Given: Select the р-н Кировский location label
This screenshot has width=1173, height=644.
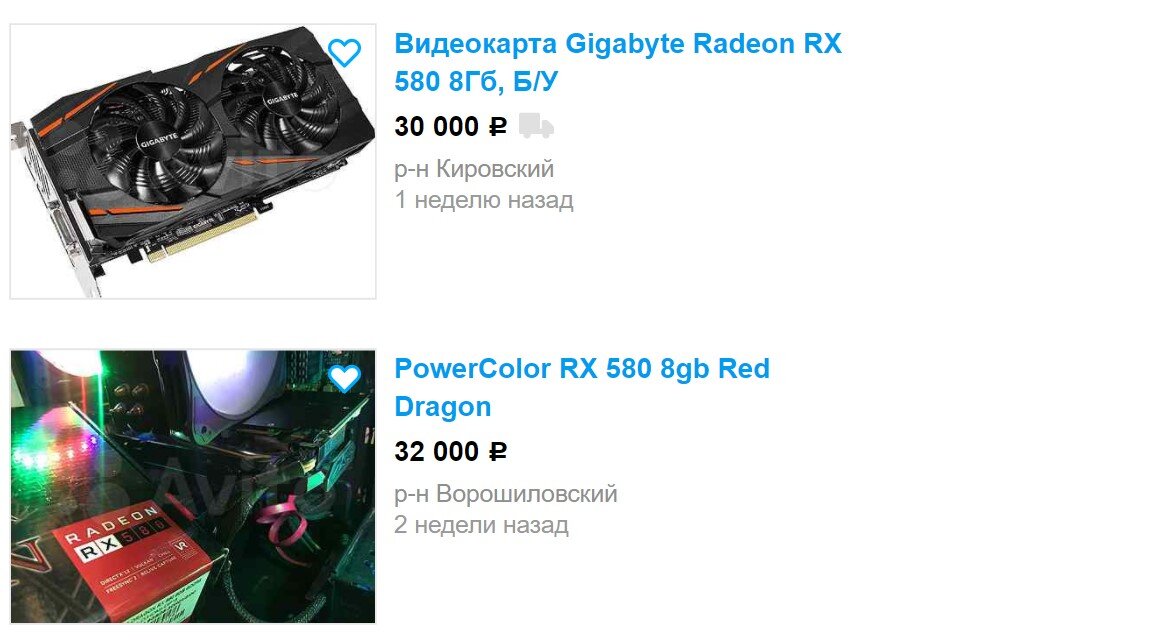Looking at the screenshot, I should pyautogui.click(x=474, y=169).
